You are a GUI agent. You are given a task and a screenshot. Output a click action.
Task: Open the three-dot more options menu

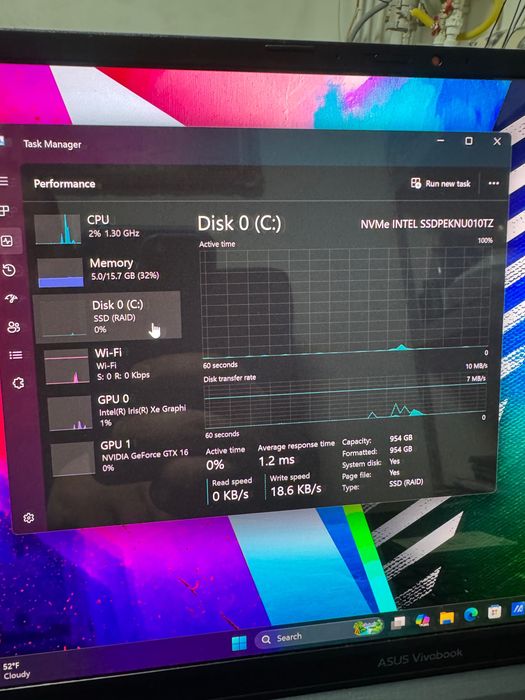493,183
